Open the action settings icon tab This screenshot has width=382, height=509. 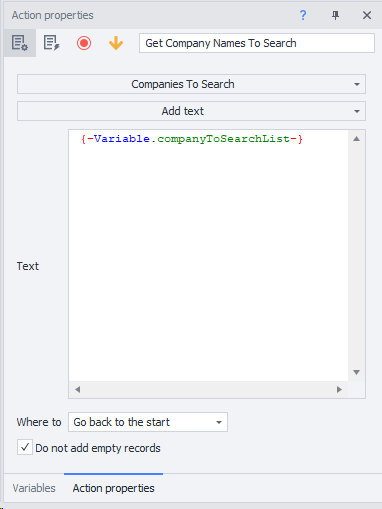pos(20,43)
